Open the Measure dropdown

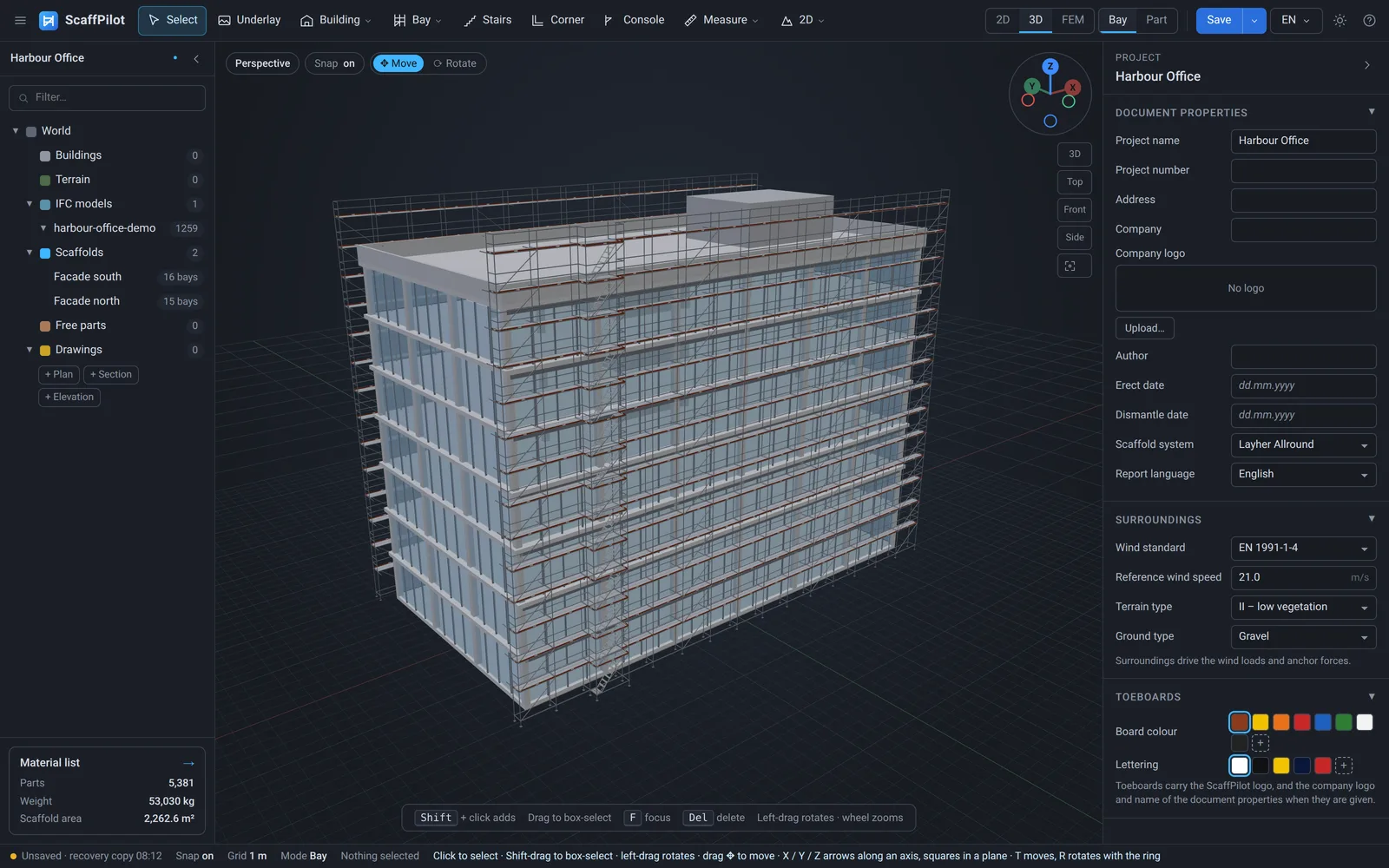pos(721,20)
